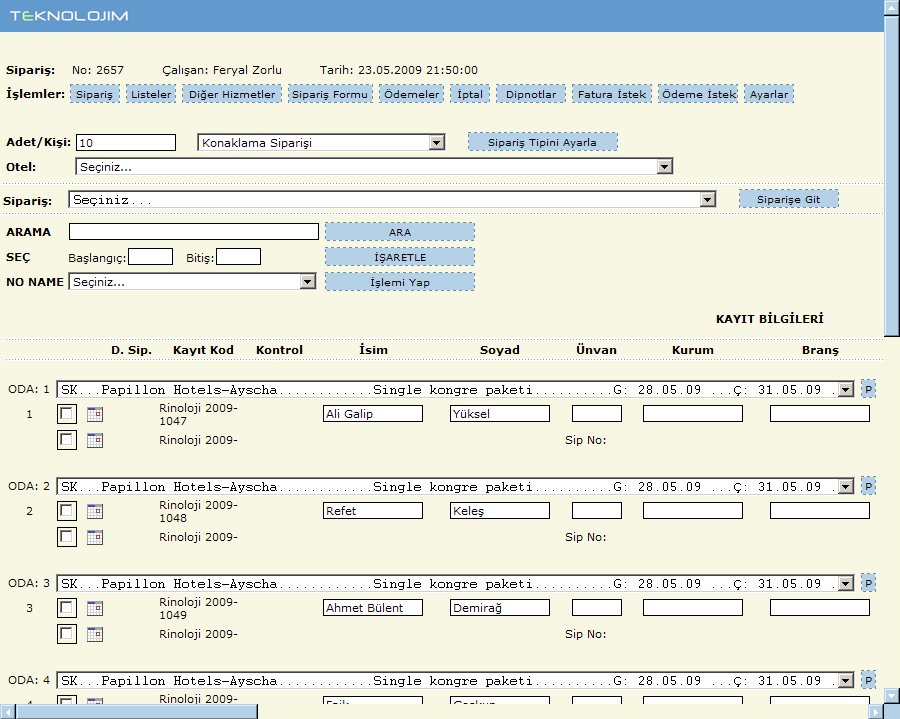Click the Kayıt Kod column header
The image size is (900, 719).
(203, 350)
